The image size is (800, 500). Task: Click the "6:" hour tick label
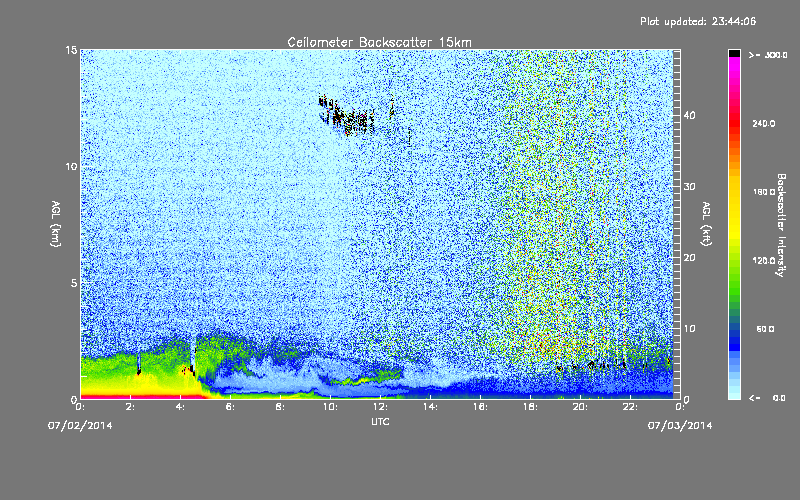click(x=230, y=407)
